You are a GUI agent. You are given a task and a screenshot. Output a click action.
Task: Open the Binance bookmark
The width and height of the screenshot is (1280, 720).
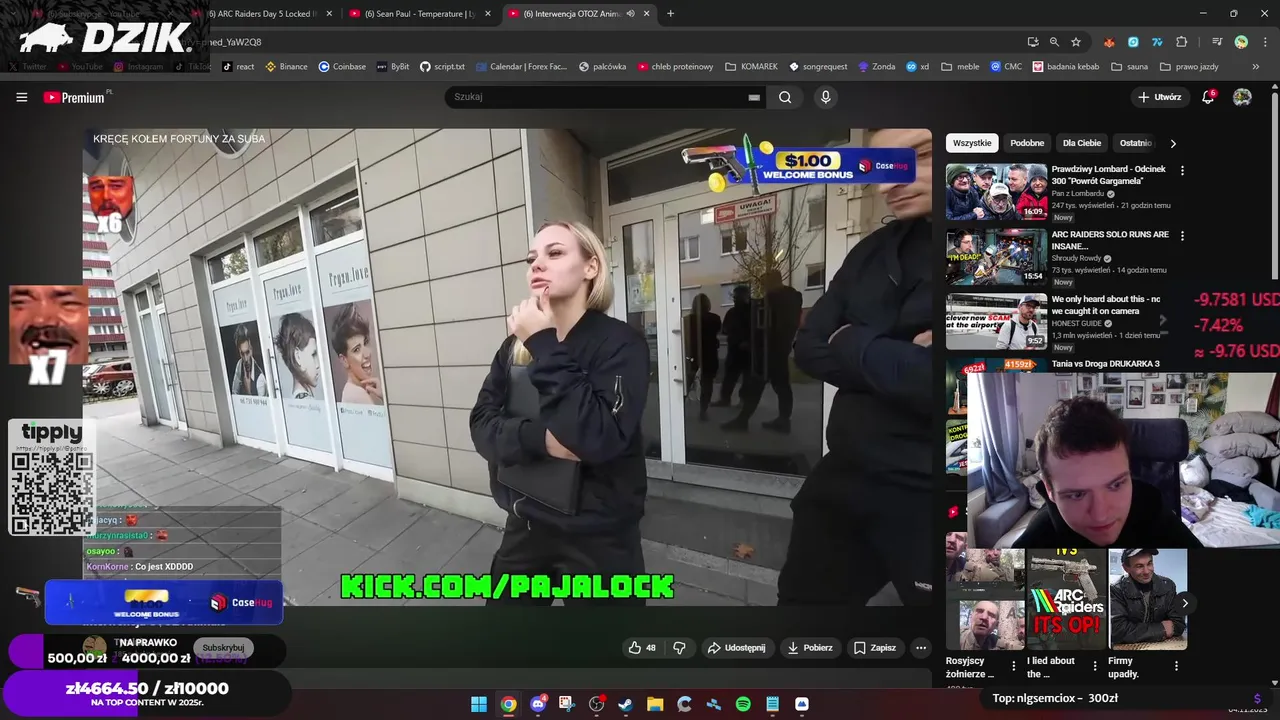(x=286, y=67)
